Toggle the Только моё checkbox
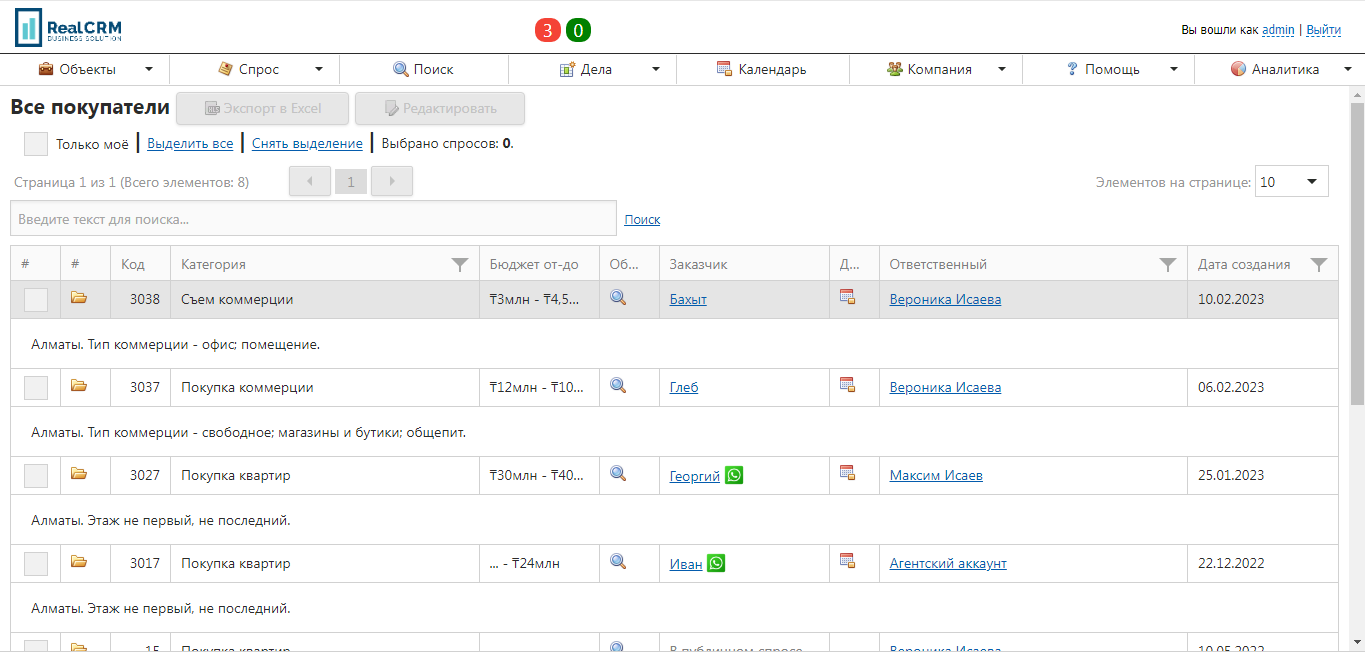 (35, 143)
